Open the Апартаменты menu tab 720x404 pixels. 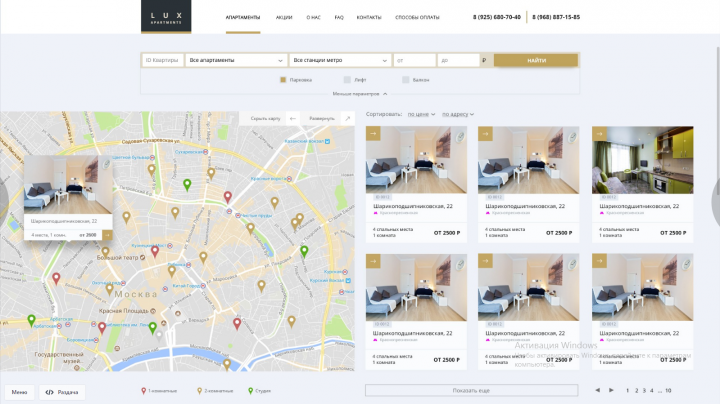point(243,17)
